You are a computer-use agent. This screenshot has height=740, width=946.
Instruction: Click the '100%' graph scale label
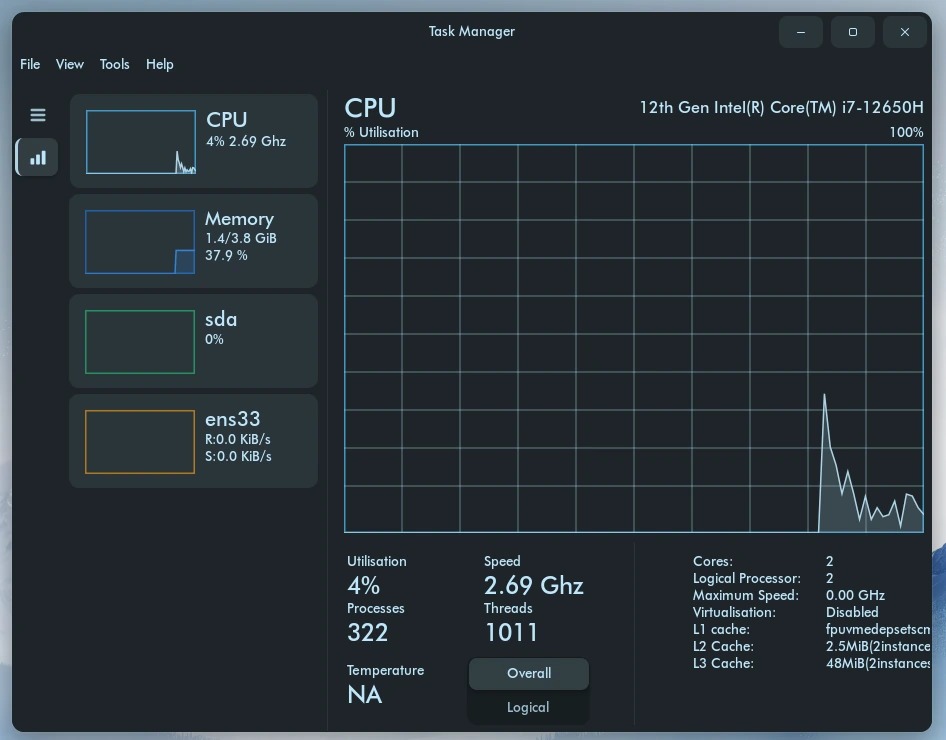click(906, 132)
